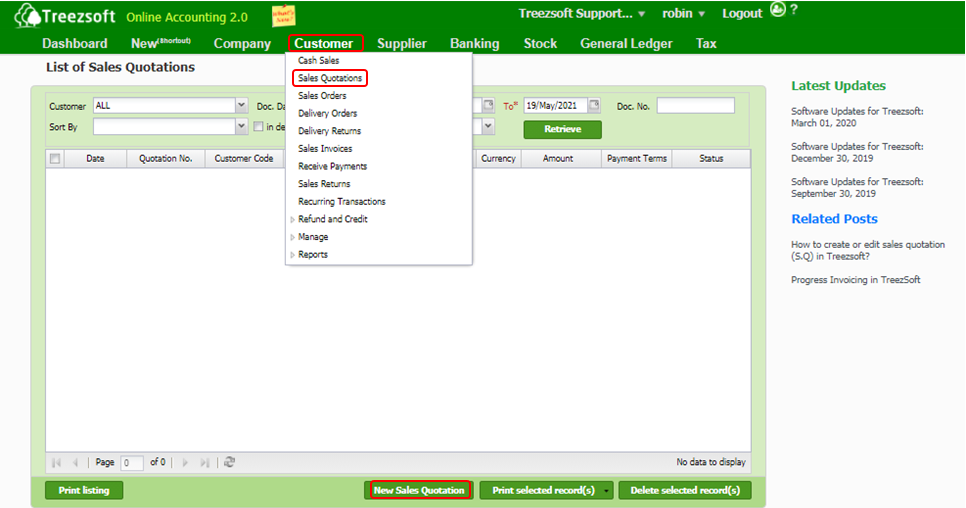The height and width of the screenshot is (508, 966).
Task: Focus the Doc. No. input field
Action: tap(696, 106)
